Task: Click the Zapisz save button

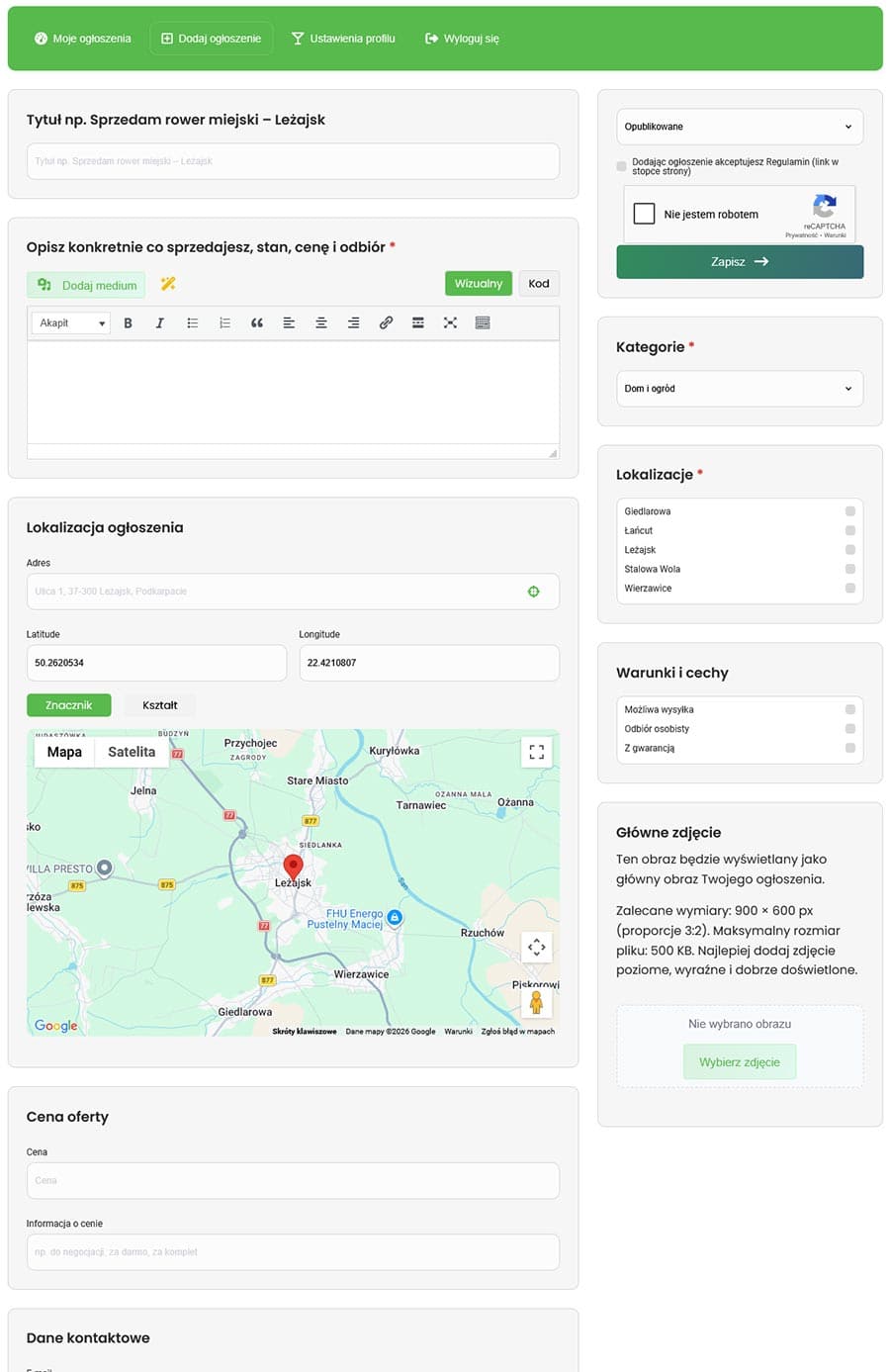Action: (740, 262)
